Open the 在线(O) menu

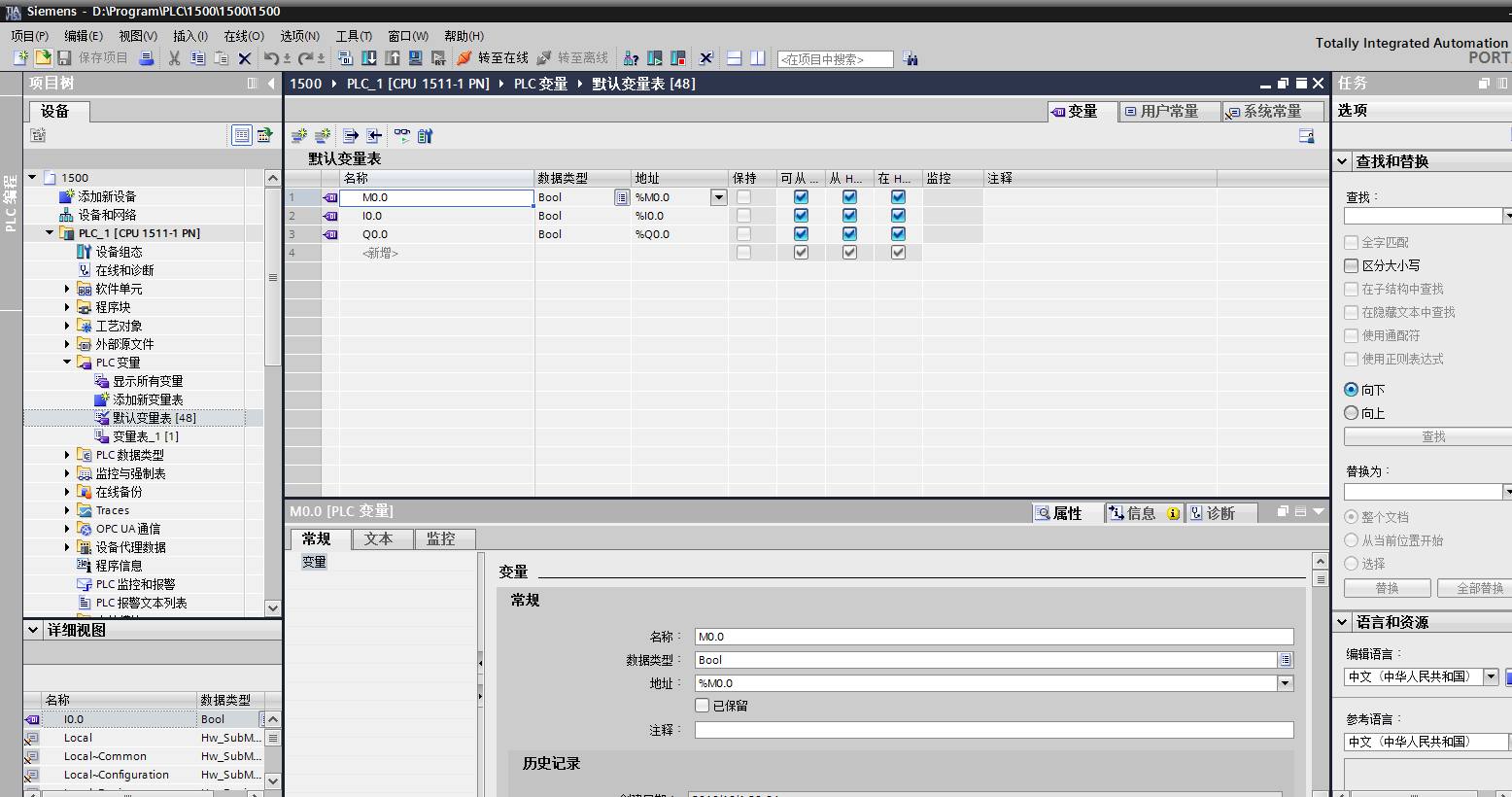click(x=244, y=36)
